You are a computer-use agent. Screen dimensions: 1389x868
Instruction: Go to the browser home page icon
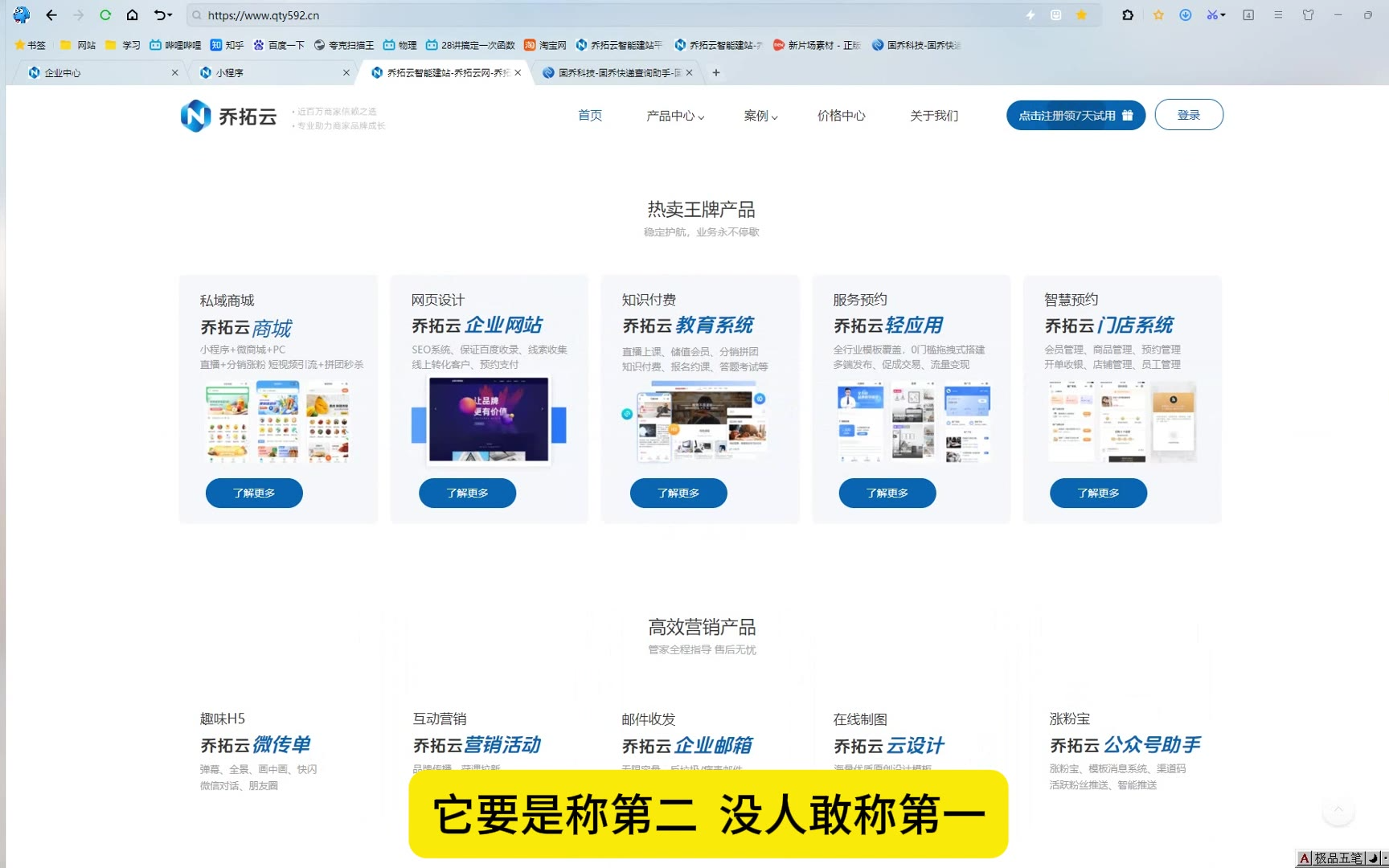click(133, 15)
